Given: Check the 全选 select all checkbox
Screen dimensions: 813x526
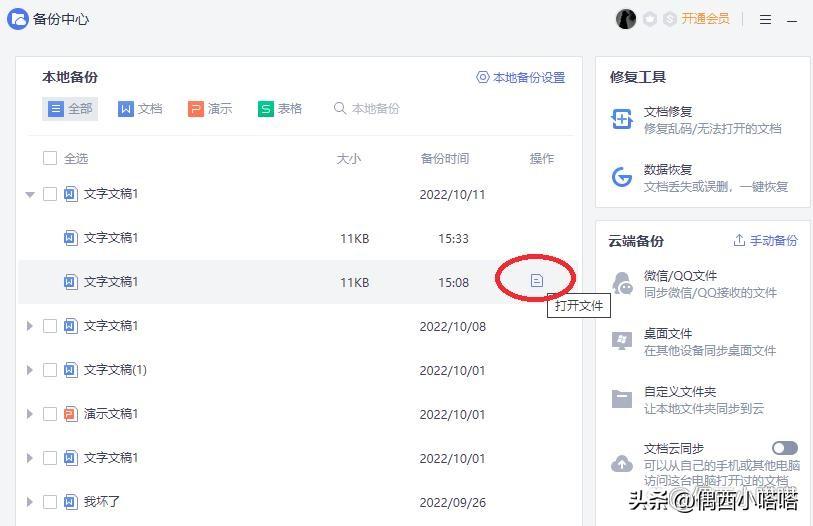Looking at the screenshot, I should (x=50, y=158).
